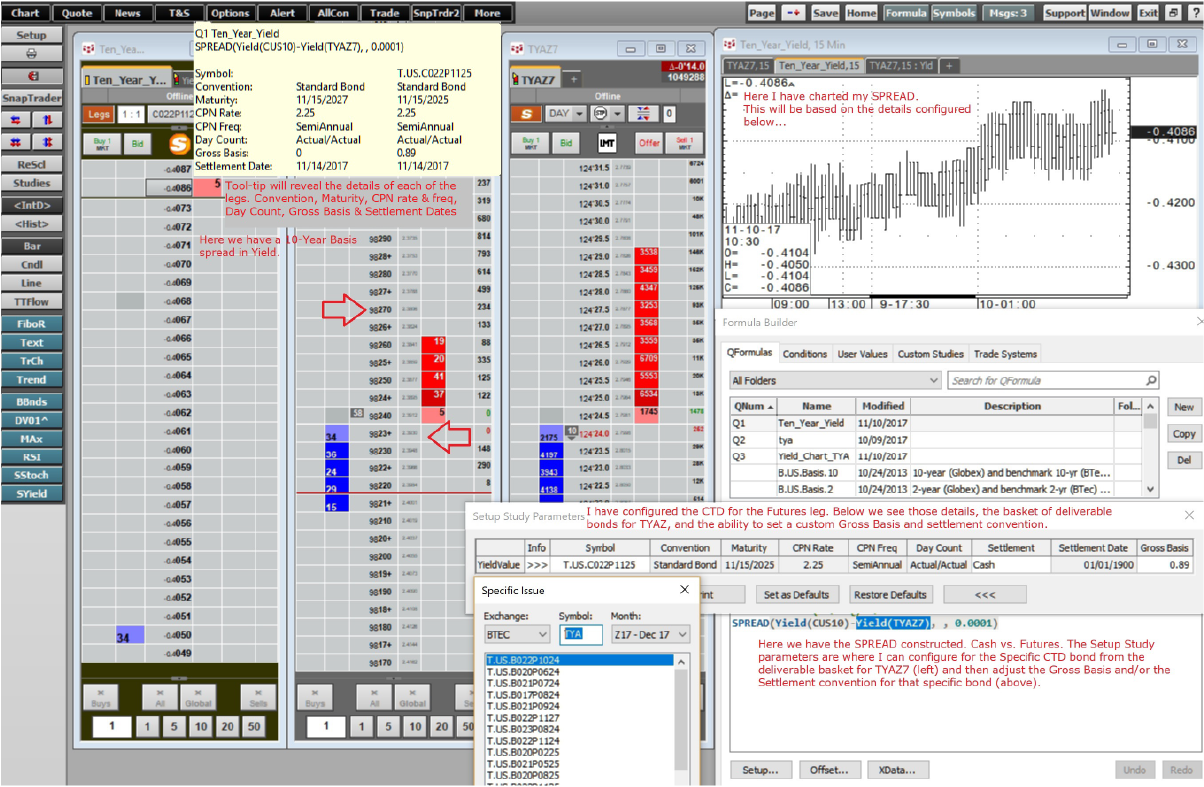Toggle the Bar chart type button
Viewport: 1204px width, 787px height.
tap(31, 246)
